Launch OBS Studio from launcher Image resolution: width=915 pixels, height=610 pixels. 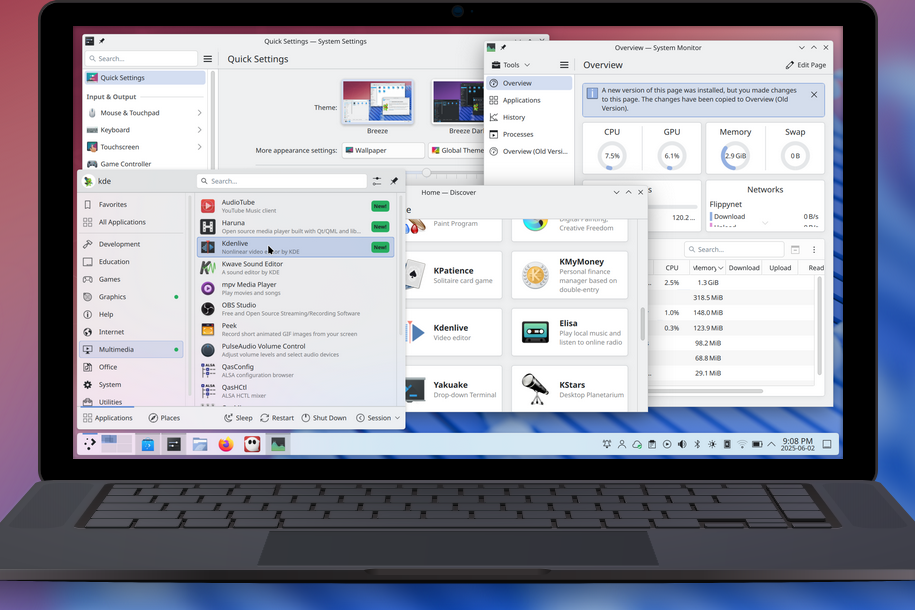coord(295,309)
